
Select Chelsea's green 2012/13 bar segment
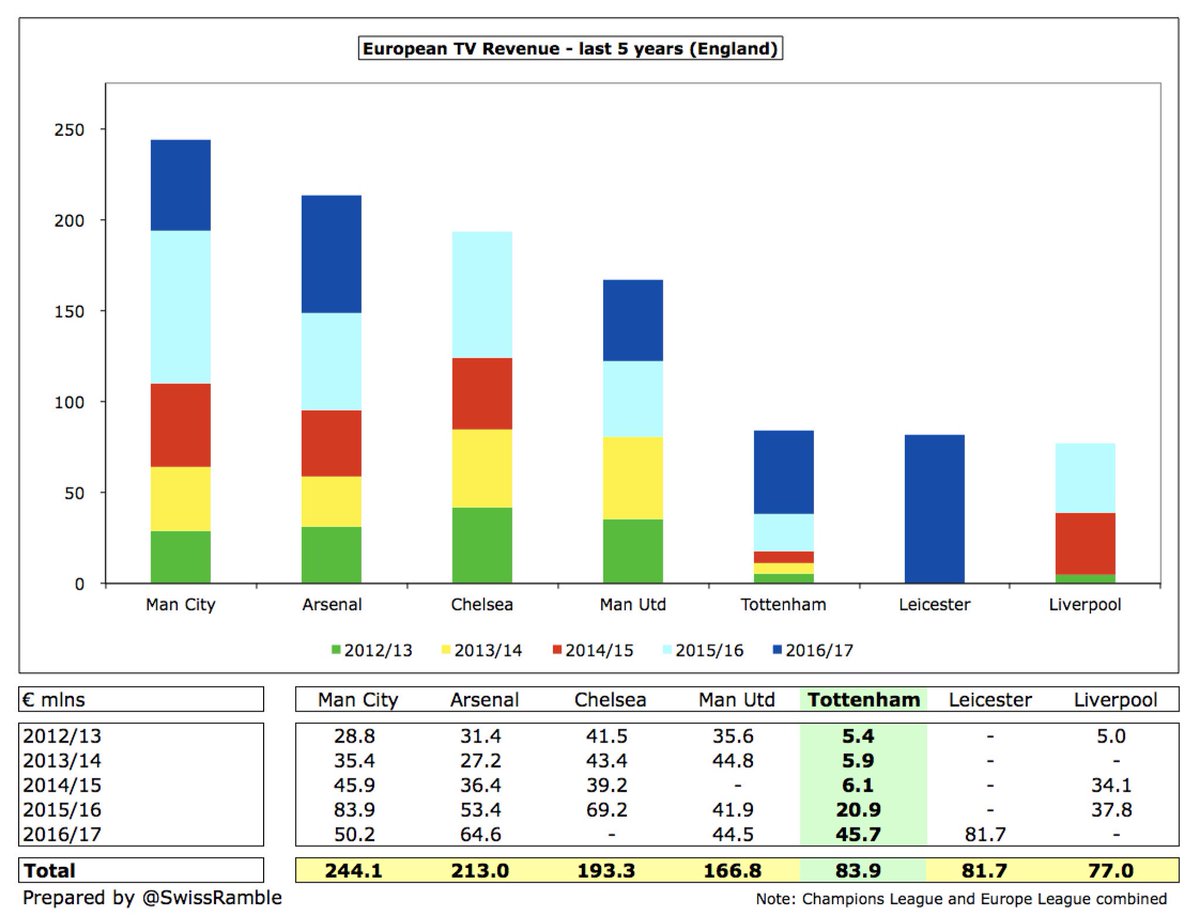(482, 546)
